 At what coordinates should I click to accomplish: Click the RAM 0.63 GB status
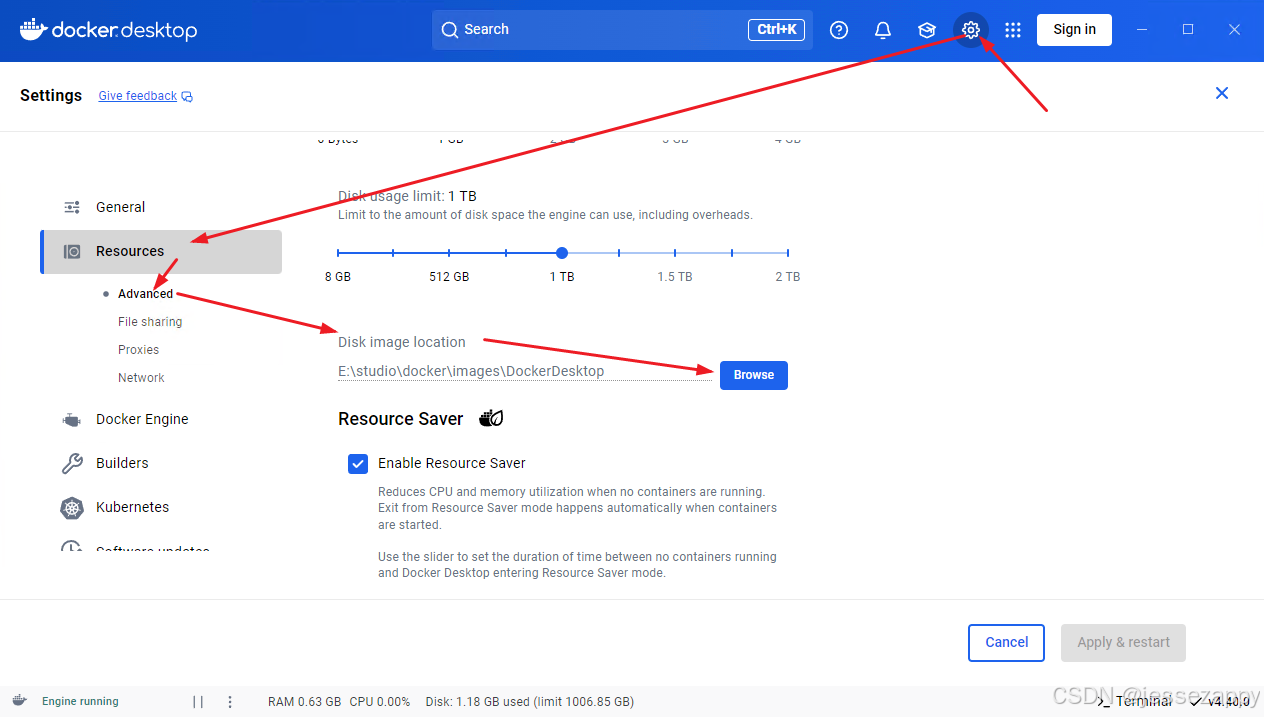pos(304,702)
